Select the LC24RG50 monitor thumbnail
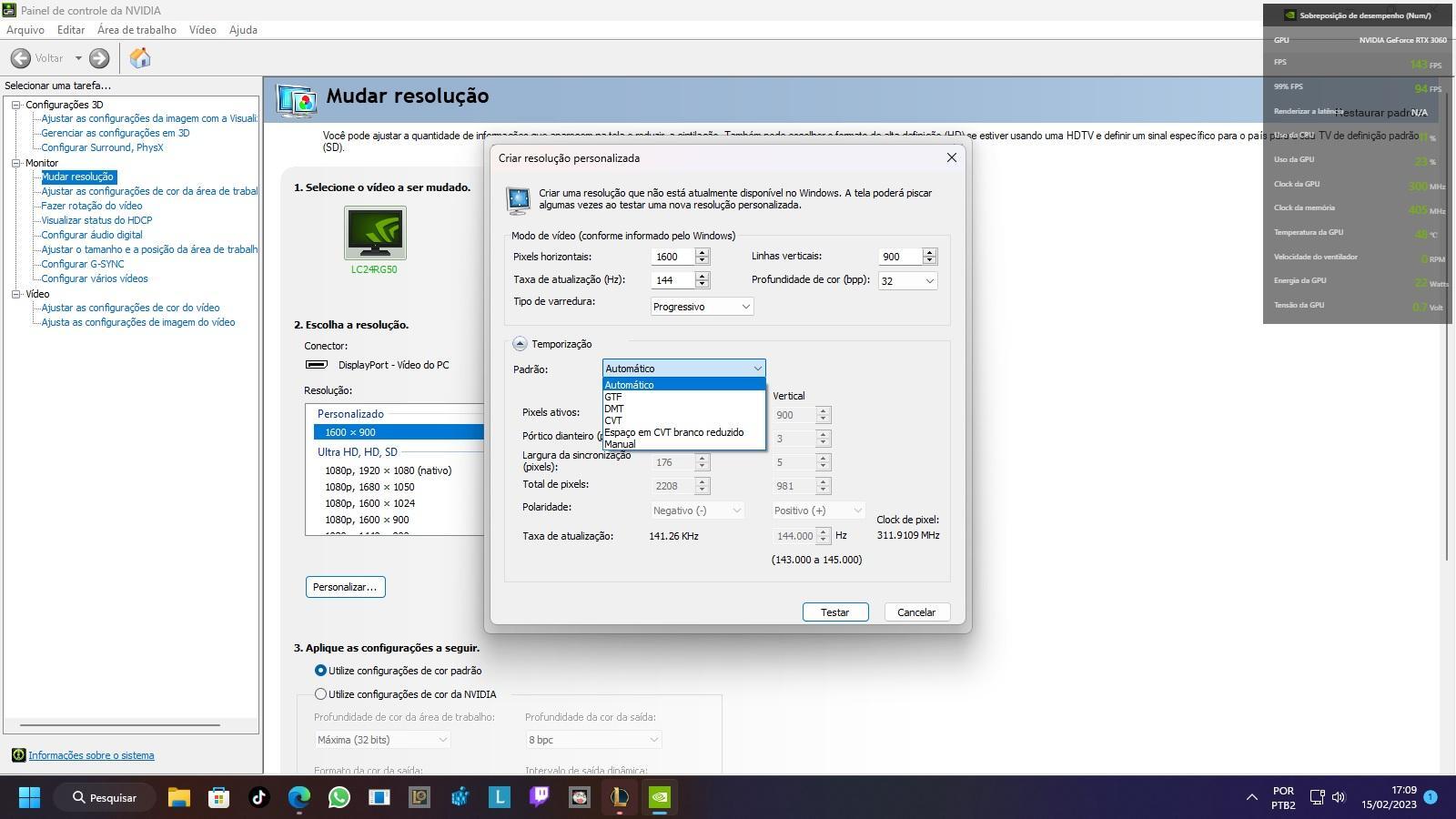This screenshot has height=819, width=1456. pyautogui.click(x=375, y=233)
